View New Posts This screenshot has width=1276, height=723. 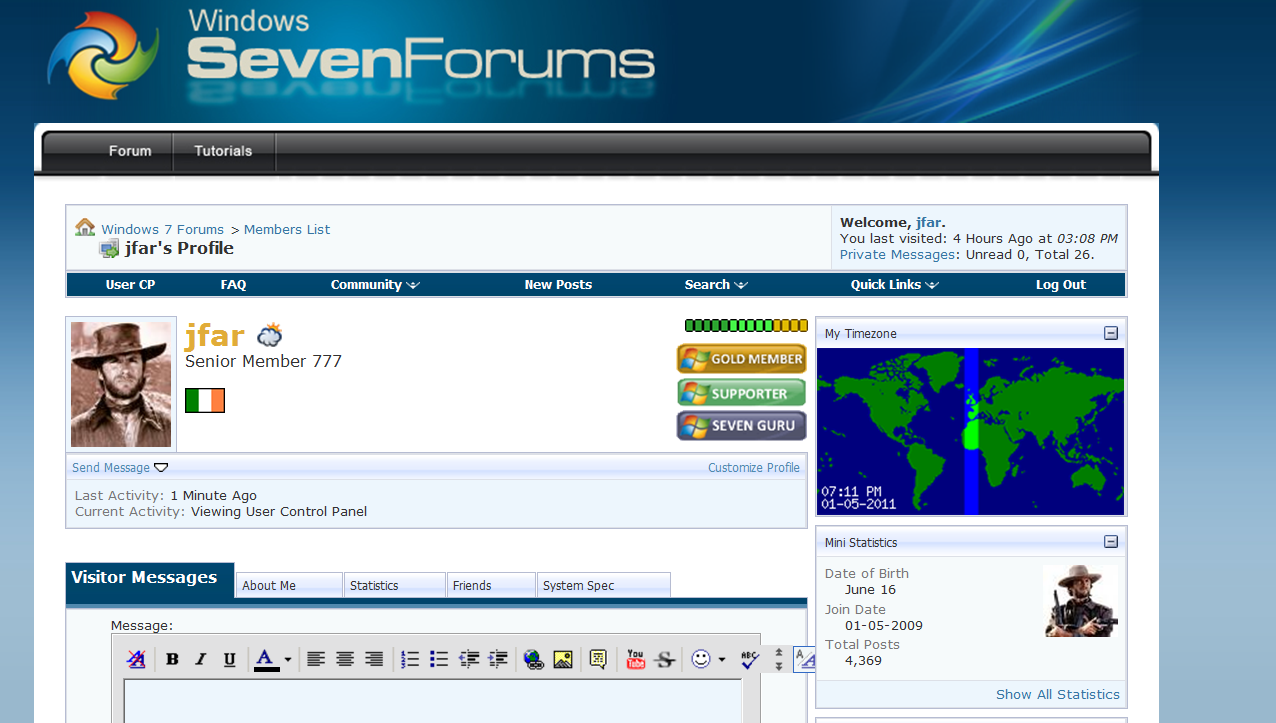point(558,285)
